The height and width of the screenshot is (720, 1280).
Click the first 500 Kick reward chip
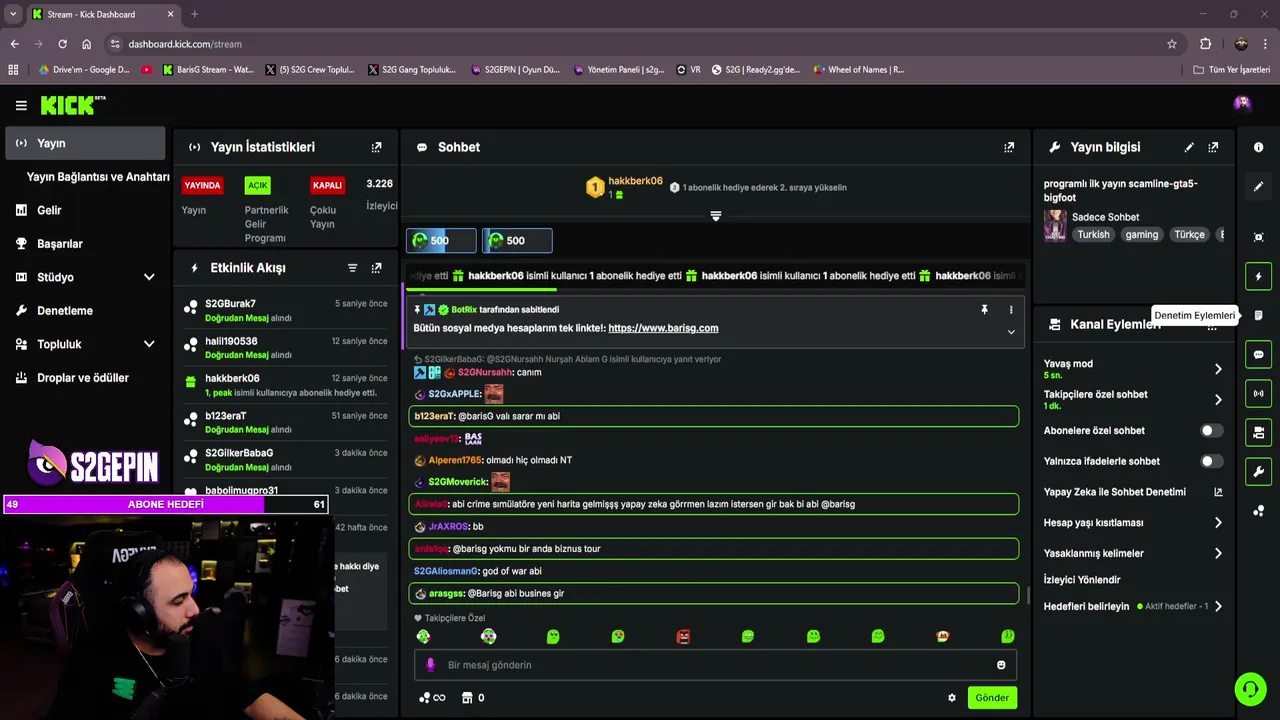(x=441, y=240)
